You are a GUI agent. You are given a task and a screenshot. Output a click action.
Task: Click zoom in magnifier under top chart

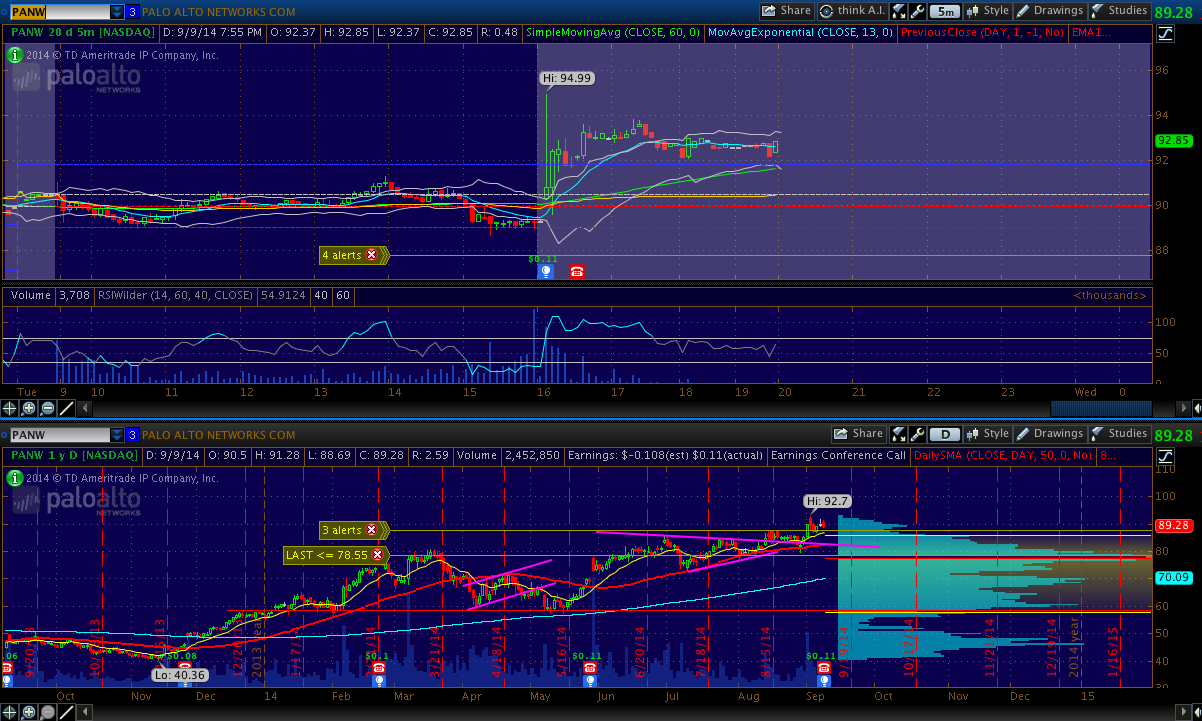click(29, 408)
